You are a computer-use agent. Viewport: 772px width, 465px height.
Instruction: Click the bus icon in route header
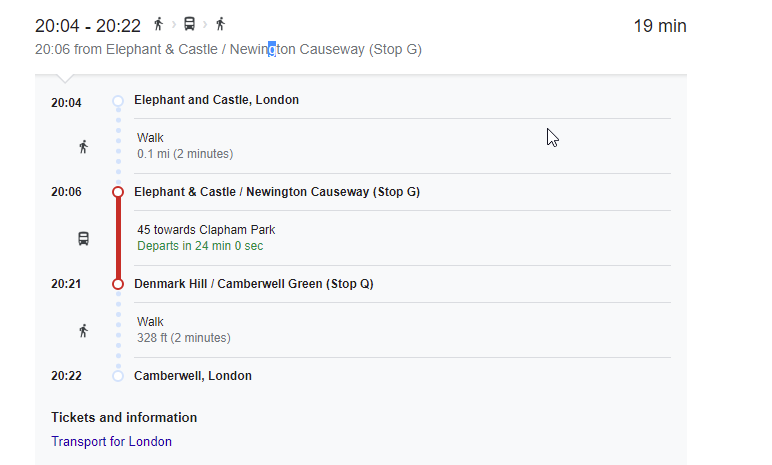(189, 24)
